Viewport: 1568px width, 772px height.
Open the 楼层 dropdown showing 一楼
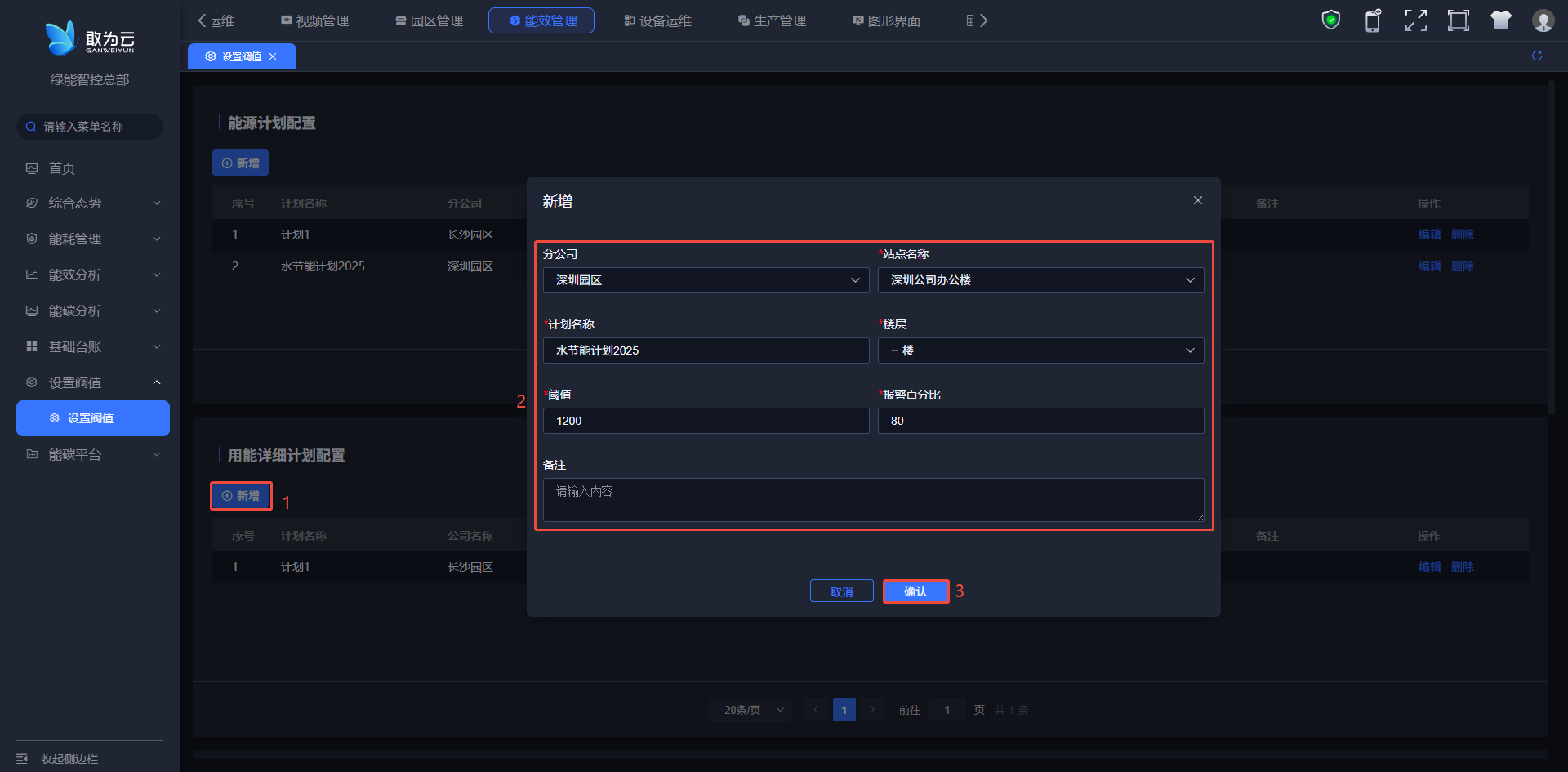click(x=1041, y=350)
